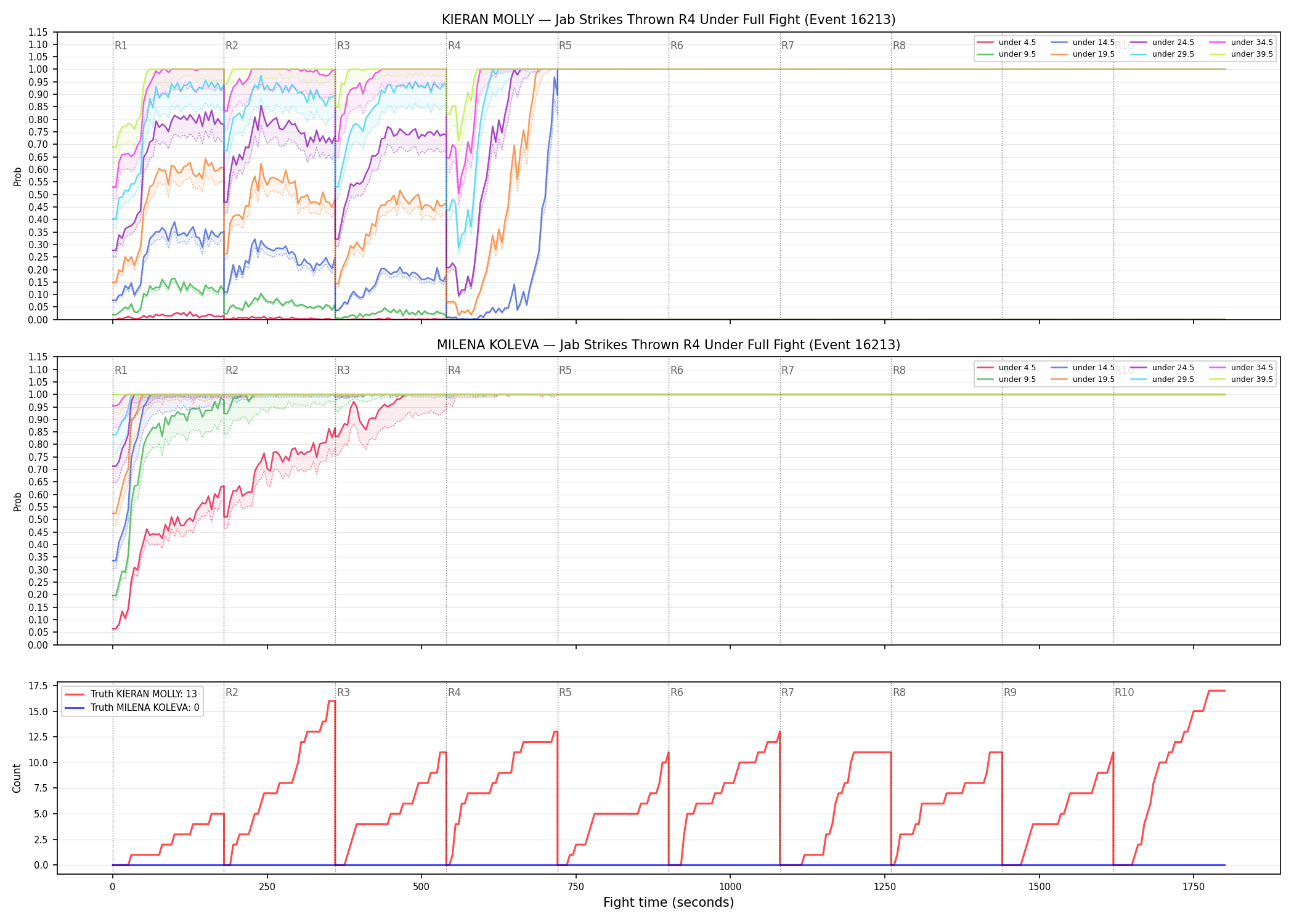Click the 250 x-axis tick label
Screen dimensions: 1294x924
click(x=267, y=887)
